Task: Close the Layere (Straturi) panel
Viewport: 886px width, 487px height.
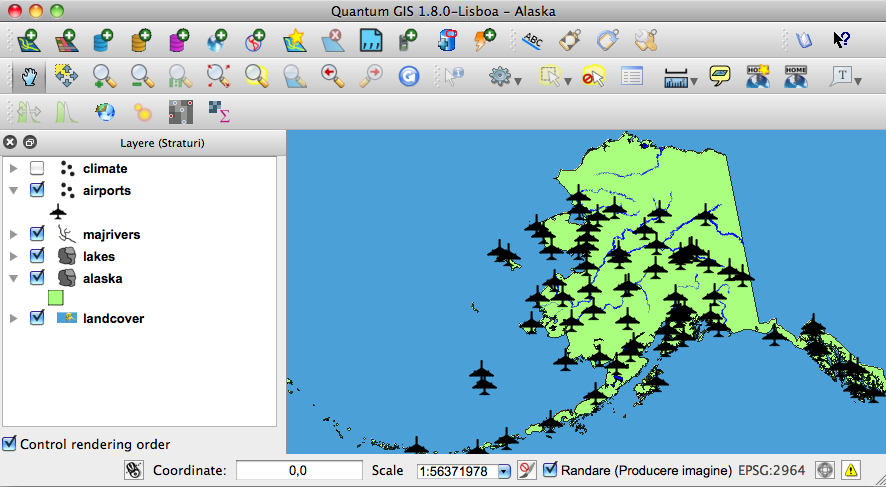Action: pyautogui.click(x=10, y=142)
